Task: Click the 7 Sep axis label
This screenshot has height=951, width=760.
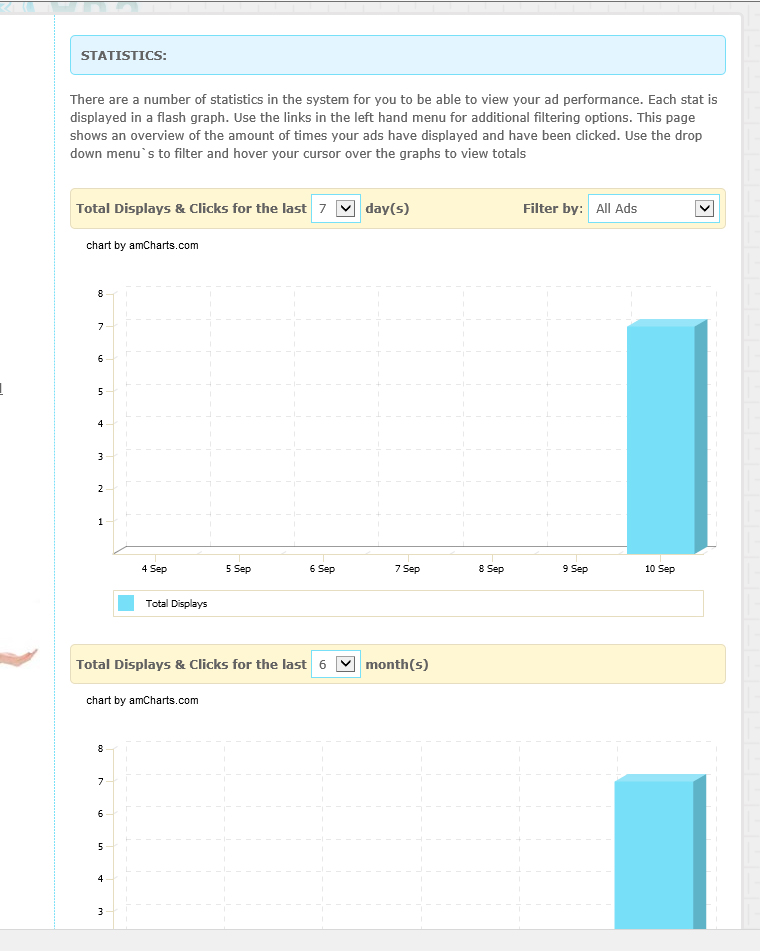Action: click(x=407, y=569)
